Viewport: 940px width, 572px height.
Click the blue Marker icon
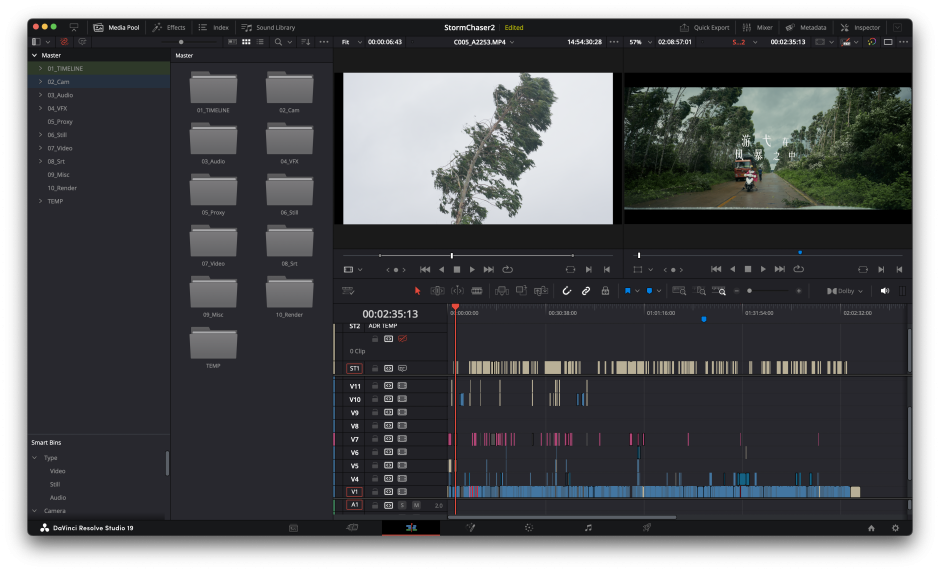649,291
